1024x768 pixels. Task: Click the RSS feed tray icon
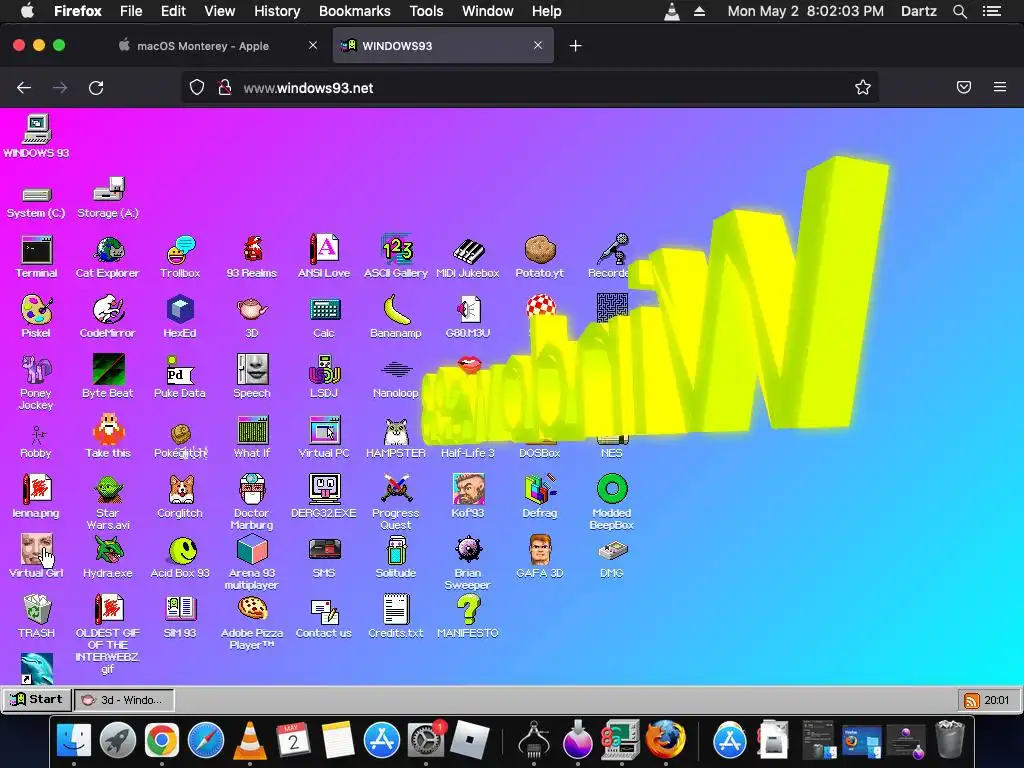tap(971, 701)
